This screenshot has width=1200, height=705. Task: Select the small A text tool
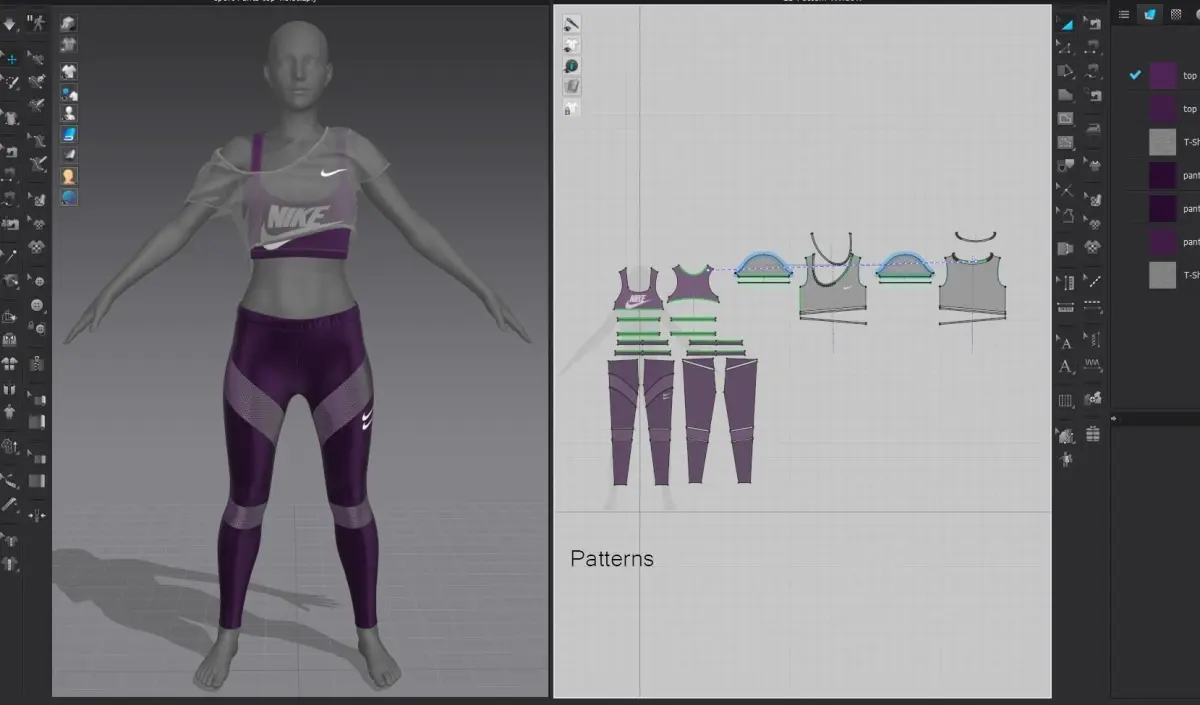point(1066,343)
